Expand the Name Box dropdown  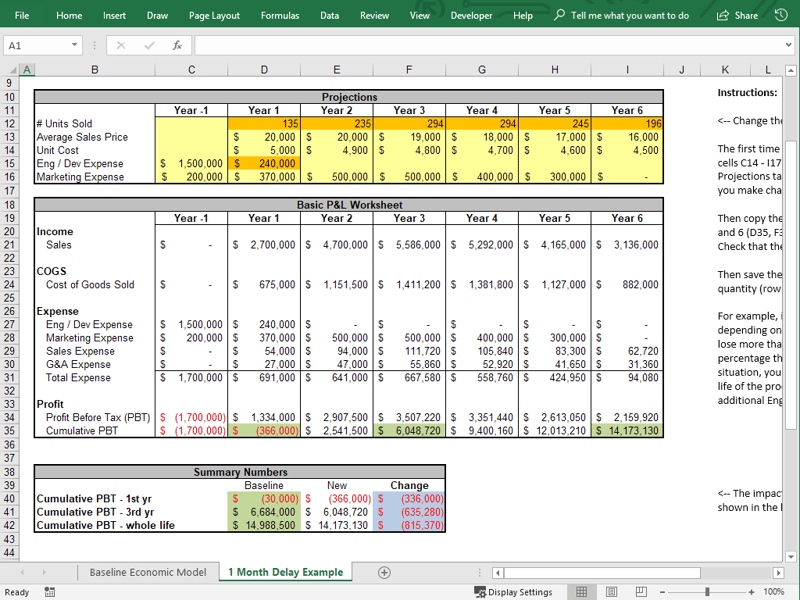(74, 45)
